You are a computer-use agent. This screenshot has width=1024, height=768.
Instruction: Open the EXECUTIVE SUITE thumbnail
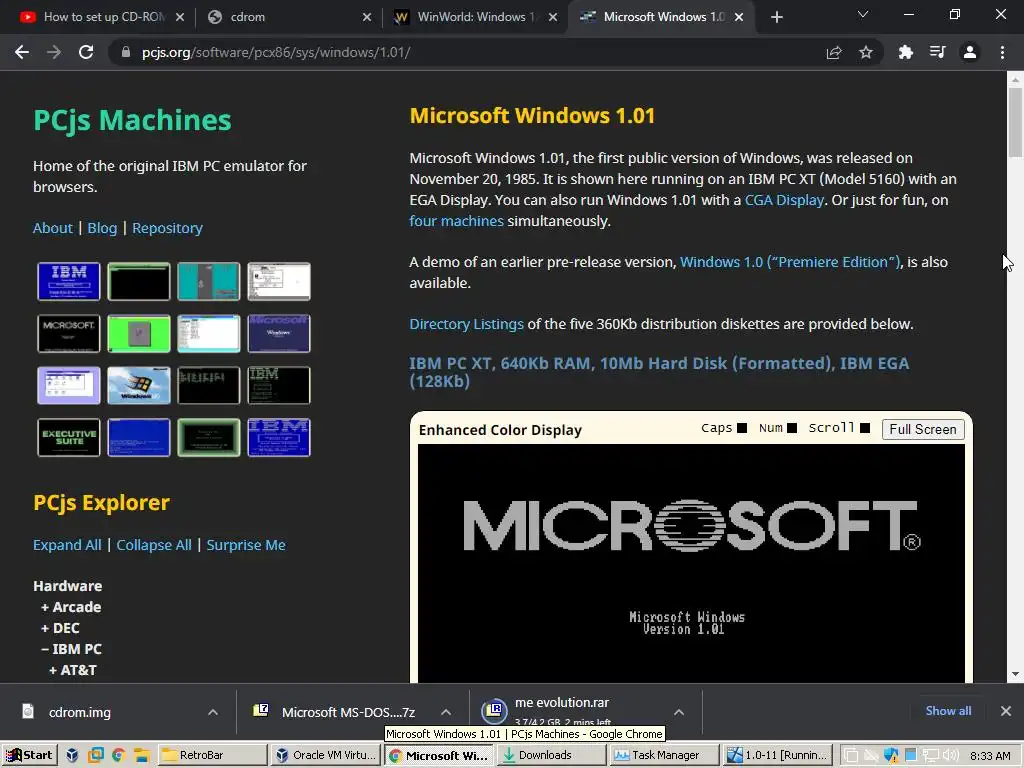point(69,438)
